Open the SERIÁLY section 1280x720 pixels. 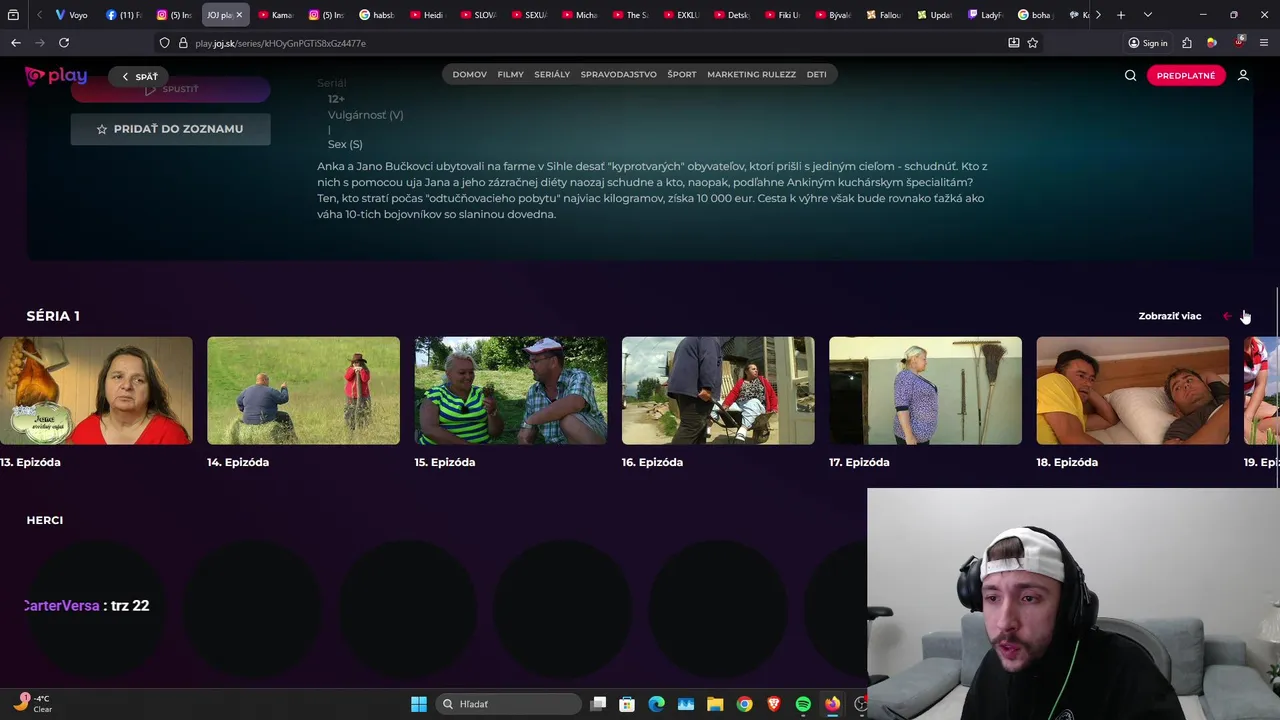552,75
